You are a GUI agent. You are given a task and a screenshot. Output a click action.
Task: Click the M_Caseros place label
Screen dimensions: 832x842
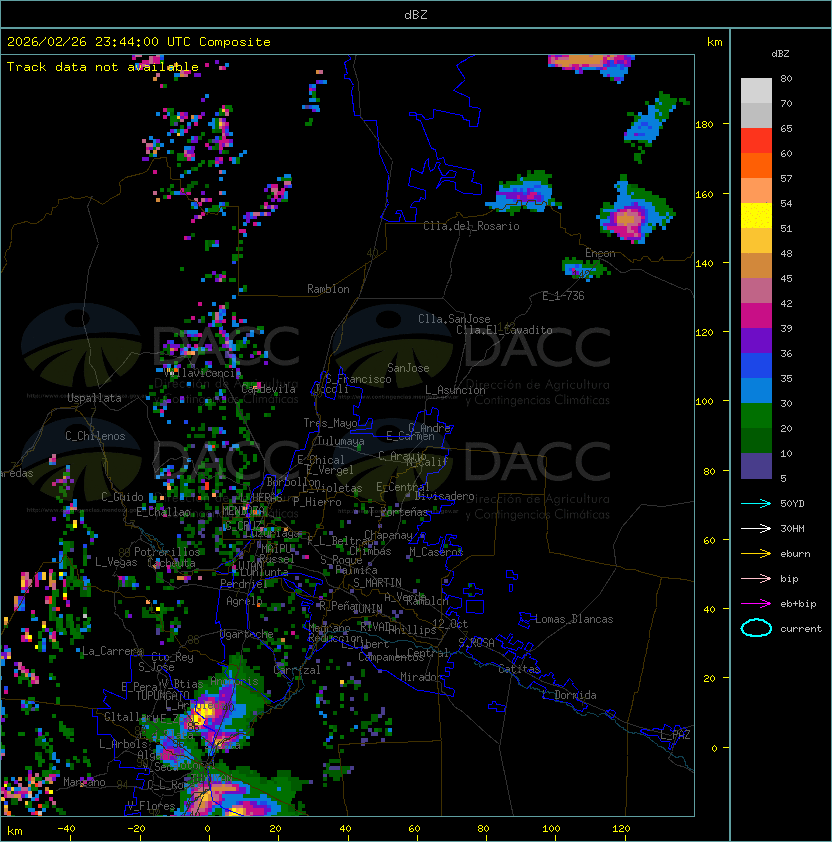pyautogui.click(x=436, y=551)
